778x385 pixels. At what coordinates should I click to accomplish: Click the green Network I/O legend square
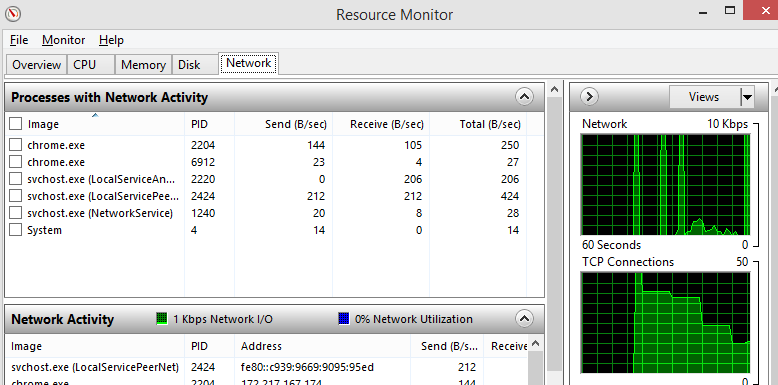[x=162, y=319]
